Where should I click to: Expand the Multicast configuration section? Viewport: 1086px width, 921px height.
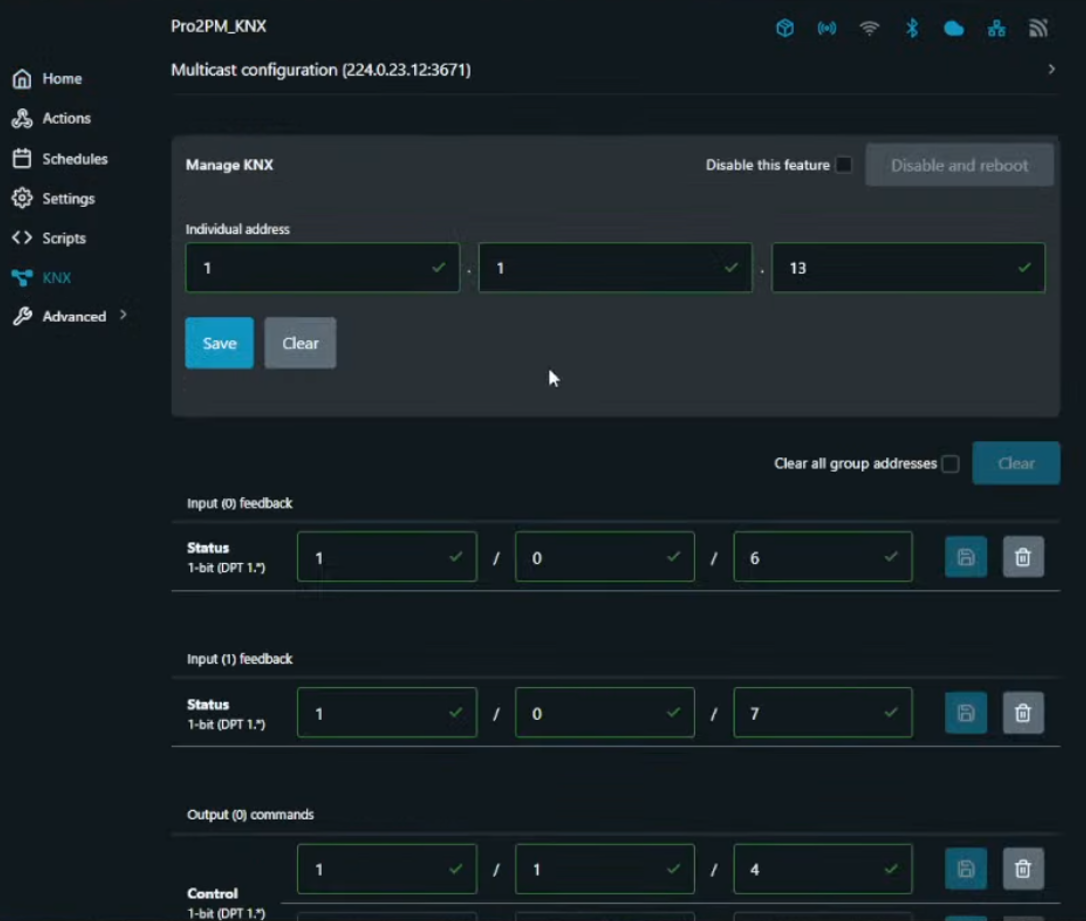(1051, 70)
